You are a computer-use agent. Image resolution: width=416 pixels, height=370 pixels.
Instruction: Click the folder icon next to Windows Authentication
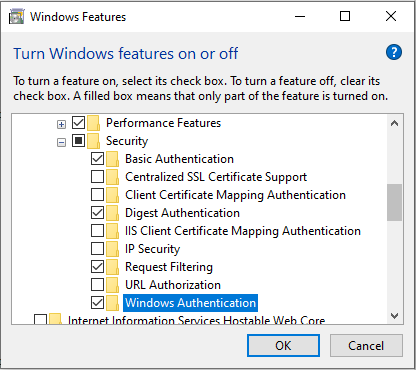tap(113, 303)
